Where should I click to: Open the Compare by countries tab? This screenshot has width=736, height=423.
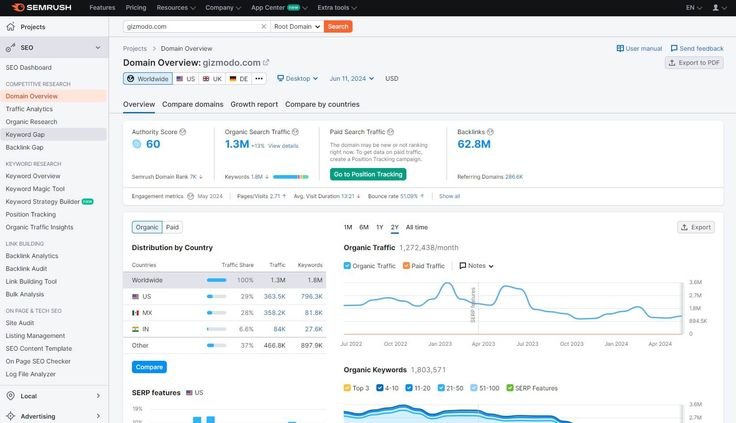coord(322,104)
